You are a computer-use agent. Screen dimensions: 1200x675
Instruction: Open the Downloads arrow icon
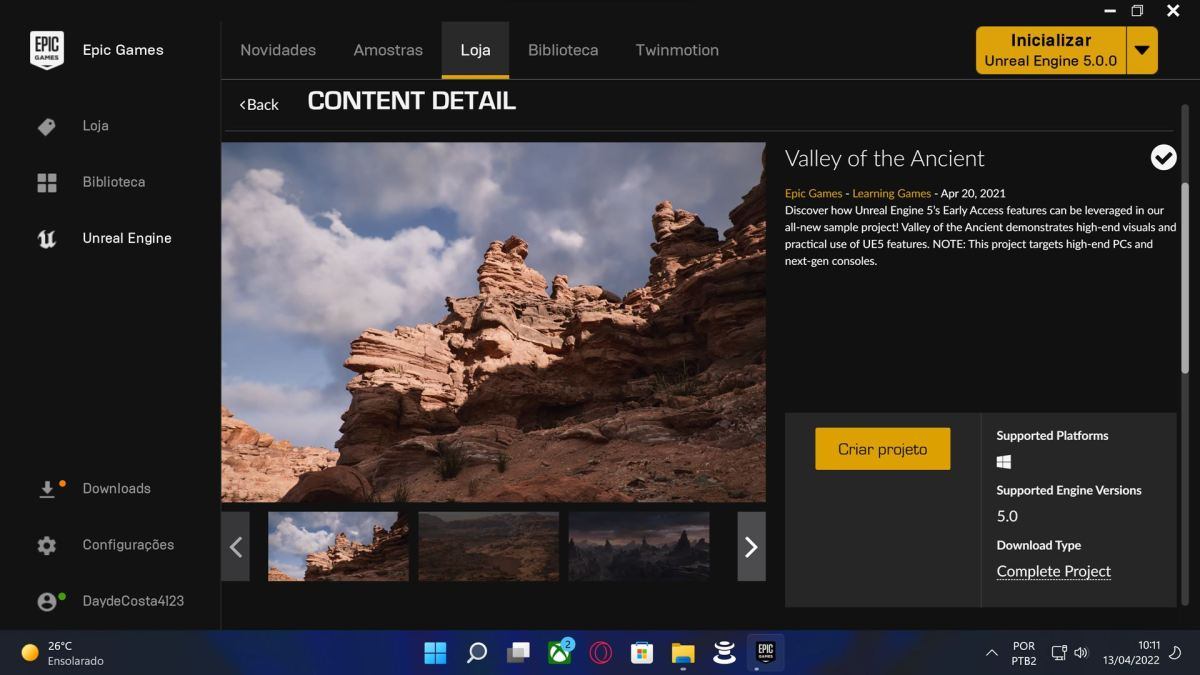47,489
